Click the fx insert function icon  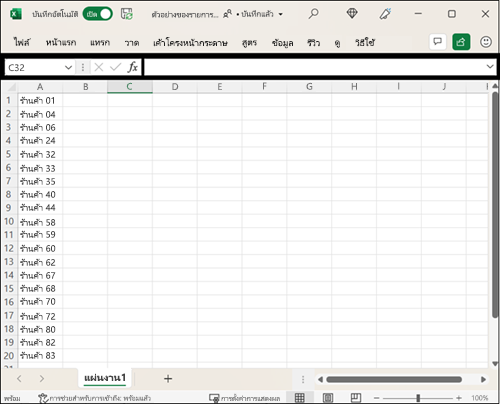point(132,67)
